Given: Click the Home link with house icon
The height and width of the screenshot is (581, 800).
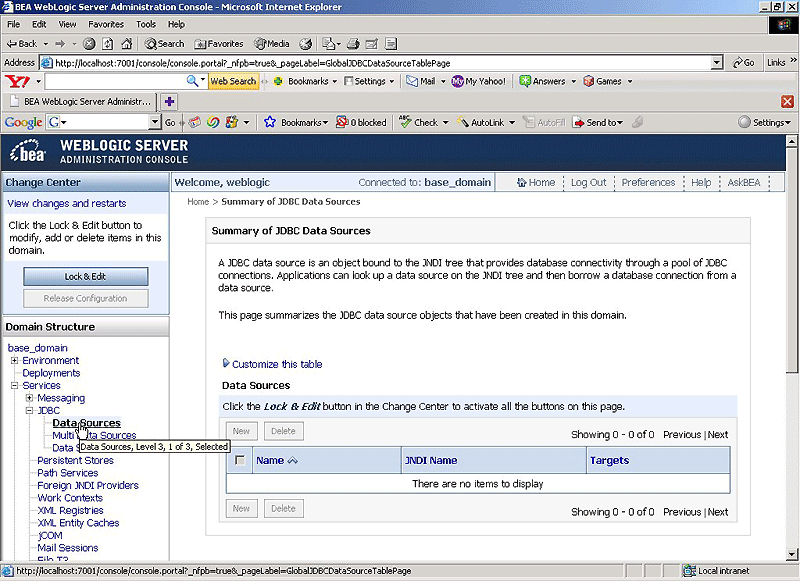Looking at the screenshot, I should 536,183.
